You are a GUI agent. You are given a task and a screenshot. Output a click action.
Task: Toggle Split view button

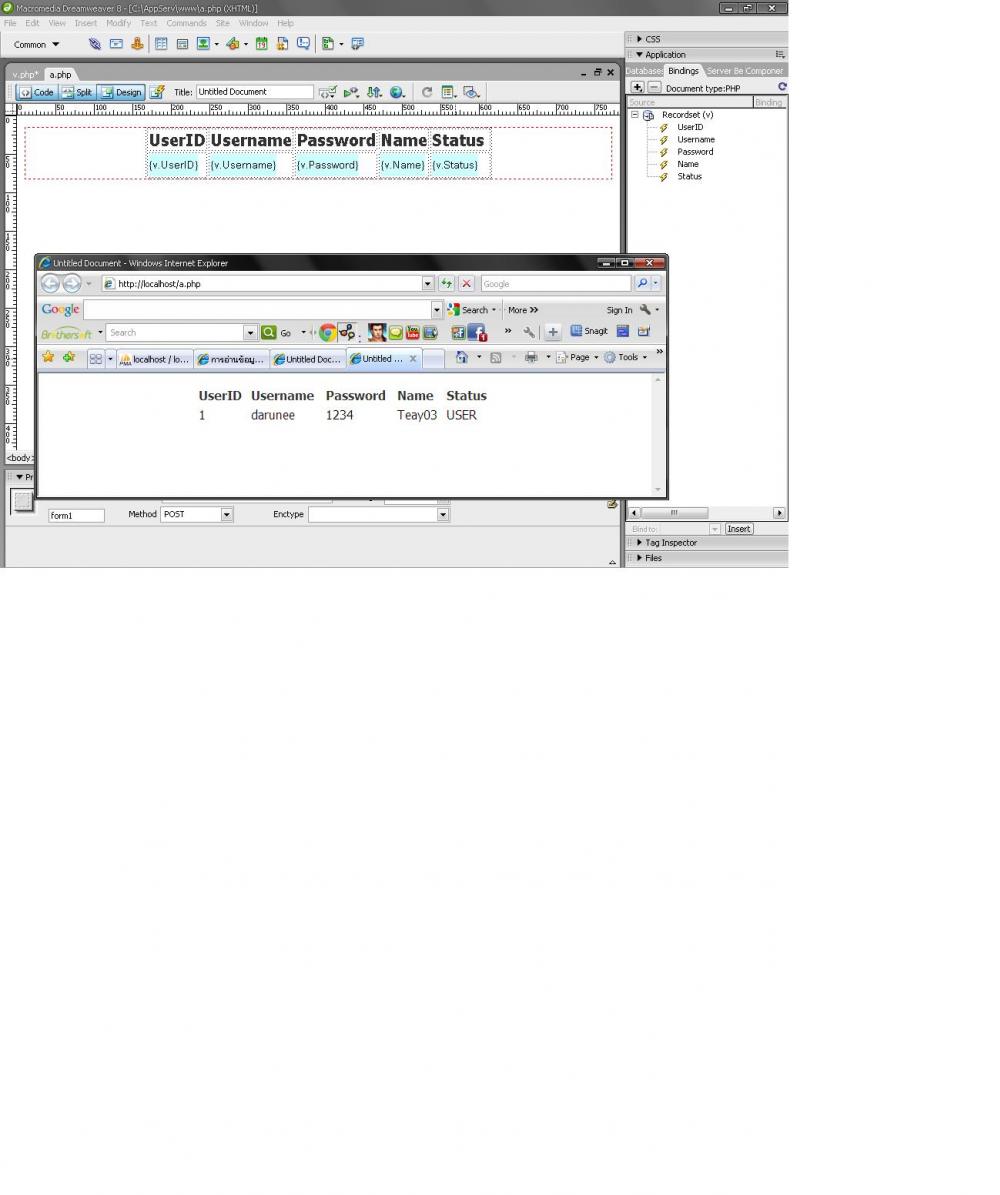click(77, 92)
